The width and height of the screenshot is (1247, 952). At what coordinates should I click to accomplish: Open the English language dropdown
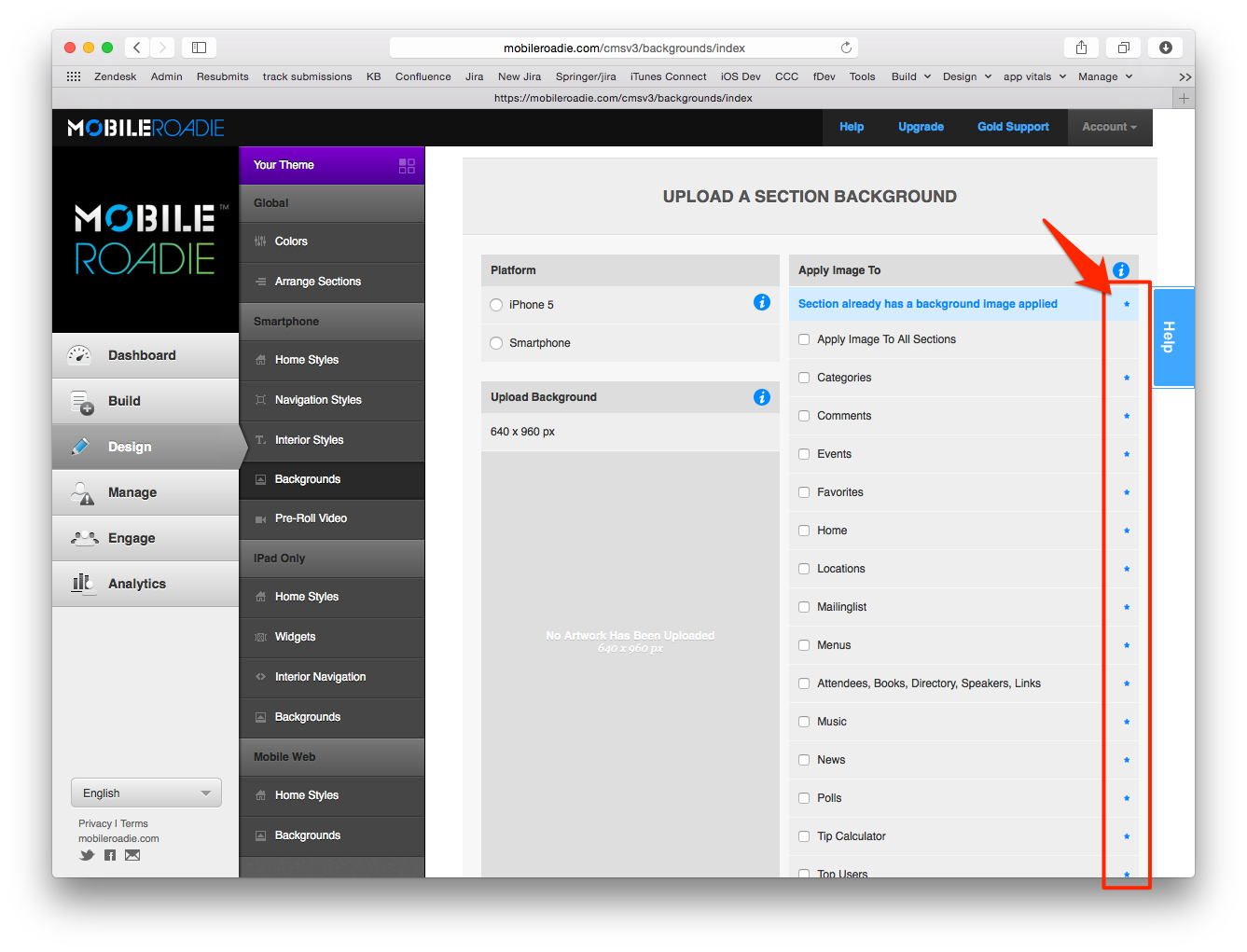point(146,793)
